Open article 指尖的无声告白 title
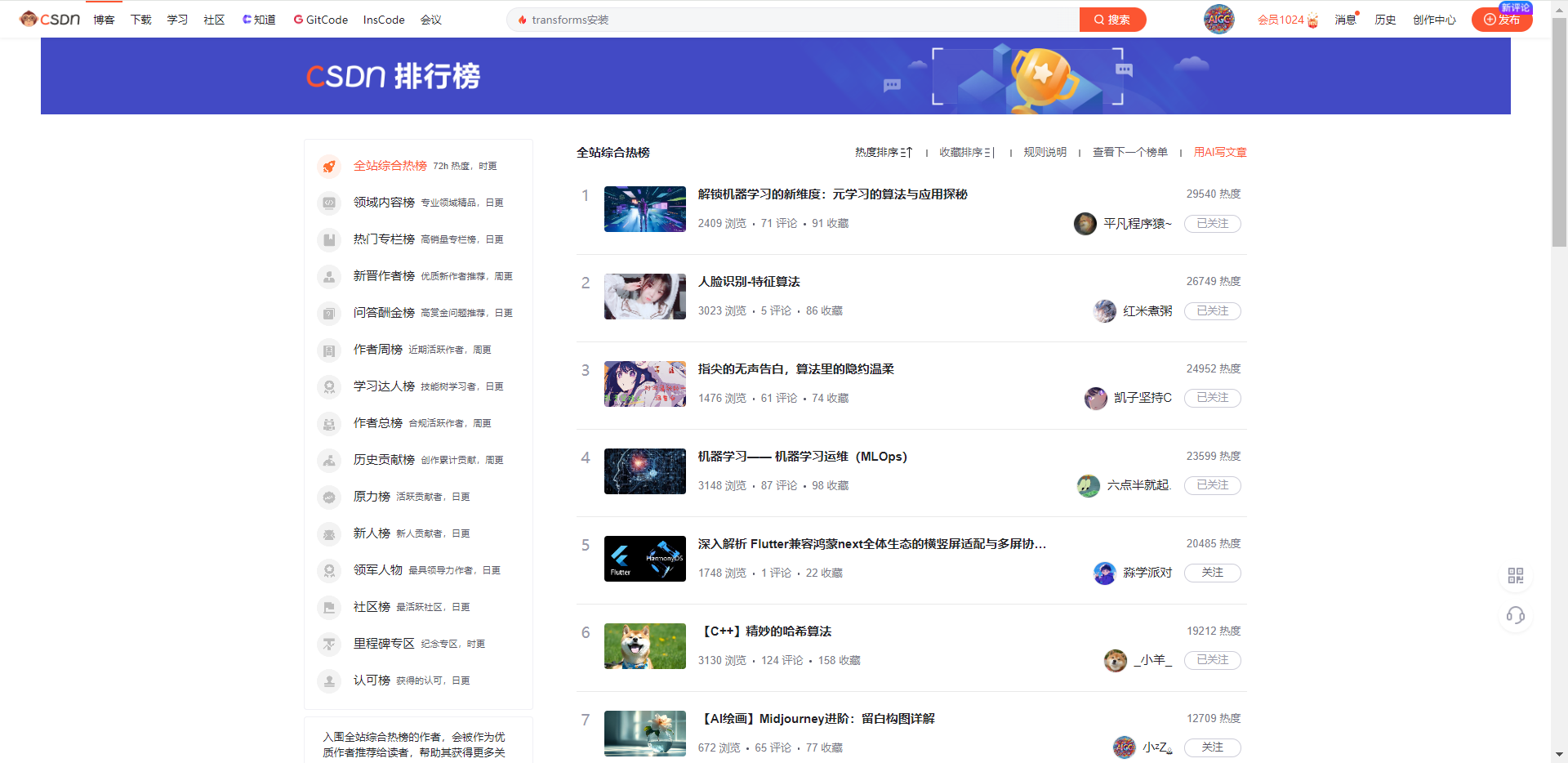The height and width of the screenshot is (763, 1568). click(795, 369)
